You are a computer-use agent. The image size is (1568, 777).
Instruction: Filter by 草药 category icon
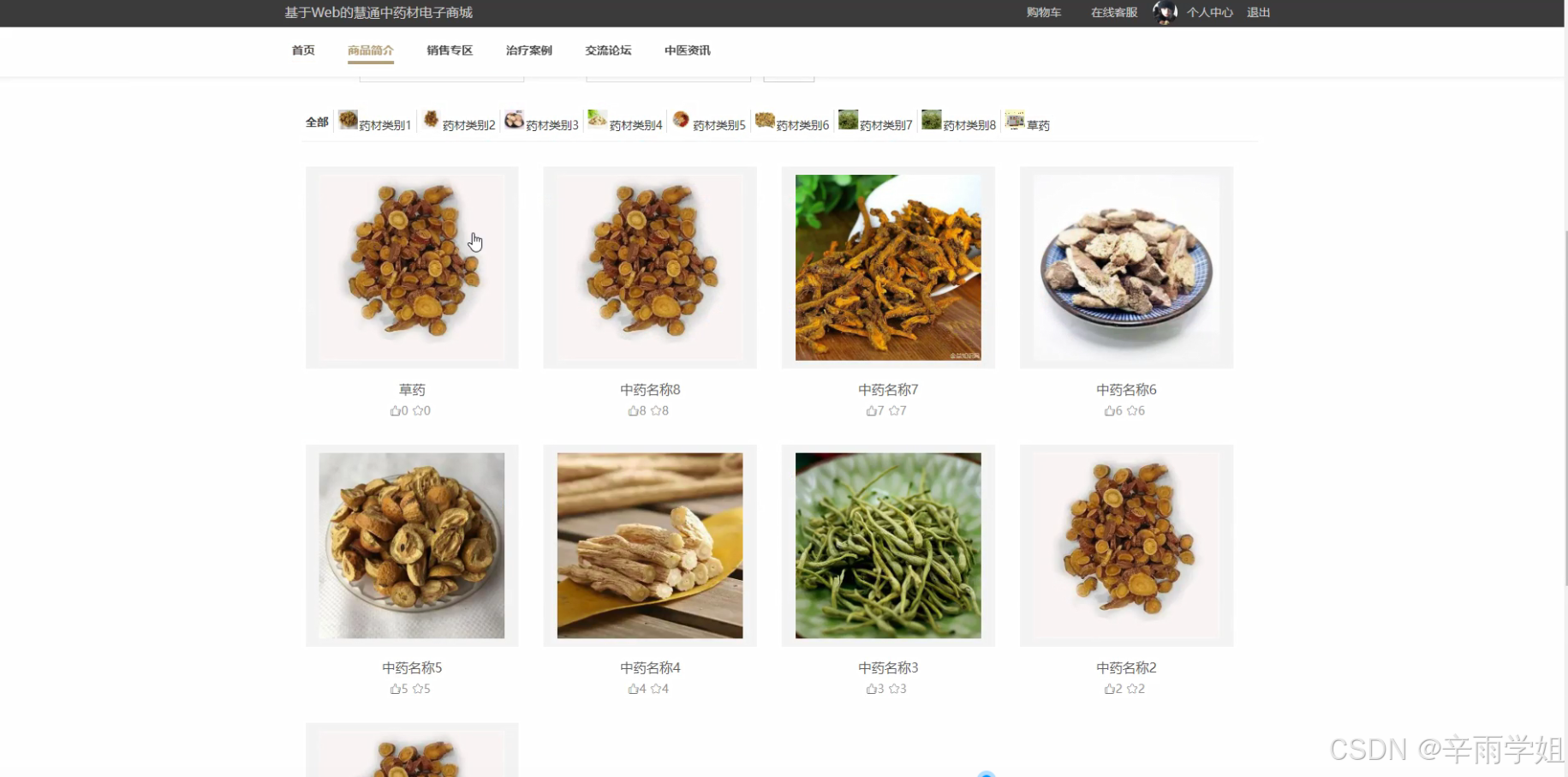point(1015,120)
